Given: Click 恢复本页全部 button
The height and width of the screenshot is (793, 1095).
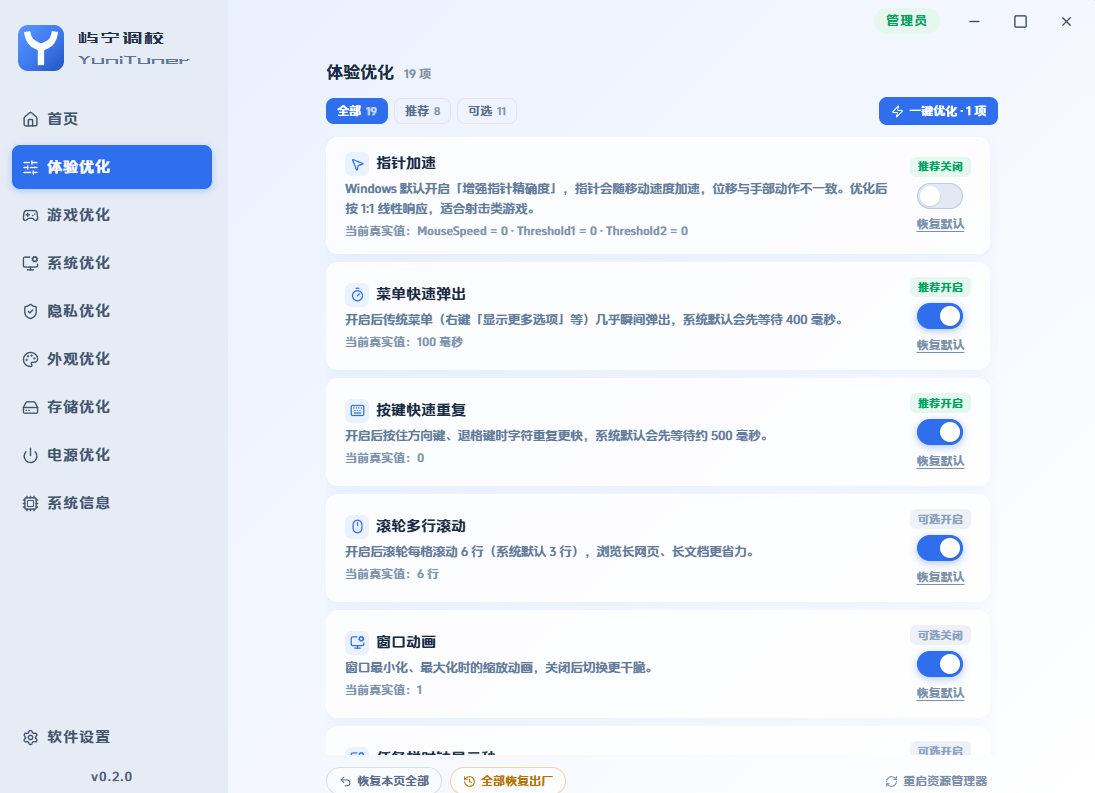Looking at the screenshot, I should coord(384,781).
